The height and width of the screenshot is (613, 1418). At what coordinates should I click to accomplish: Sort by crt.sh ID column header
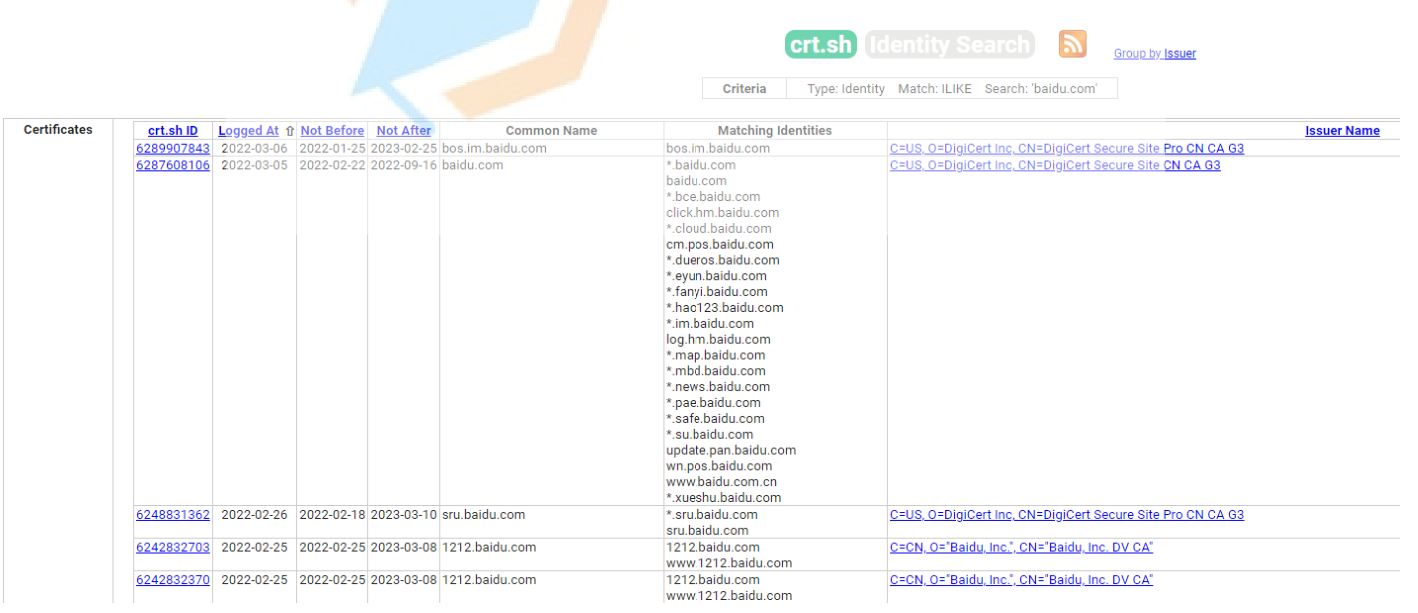tap(173, 131)
